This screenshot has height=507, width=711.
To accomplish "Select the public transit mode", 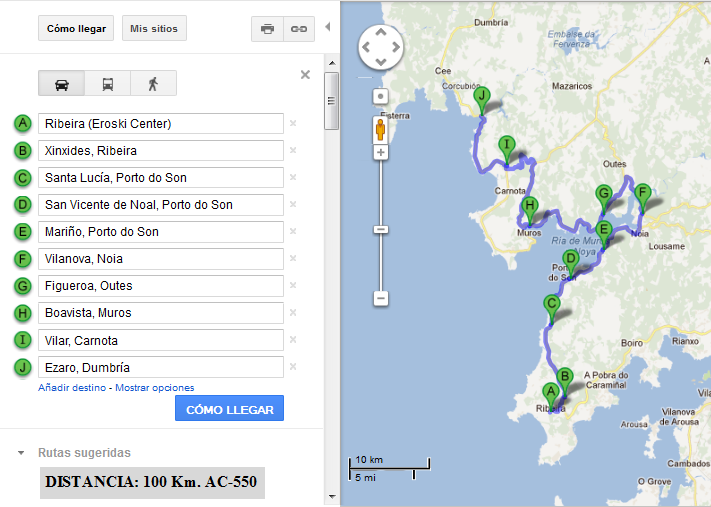I will (x=107, y=84).
